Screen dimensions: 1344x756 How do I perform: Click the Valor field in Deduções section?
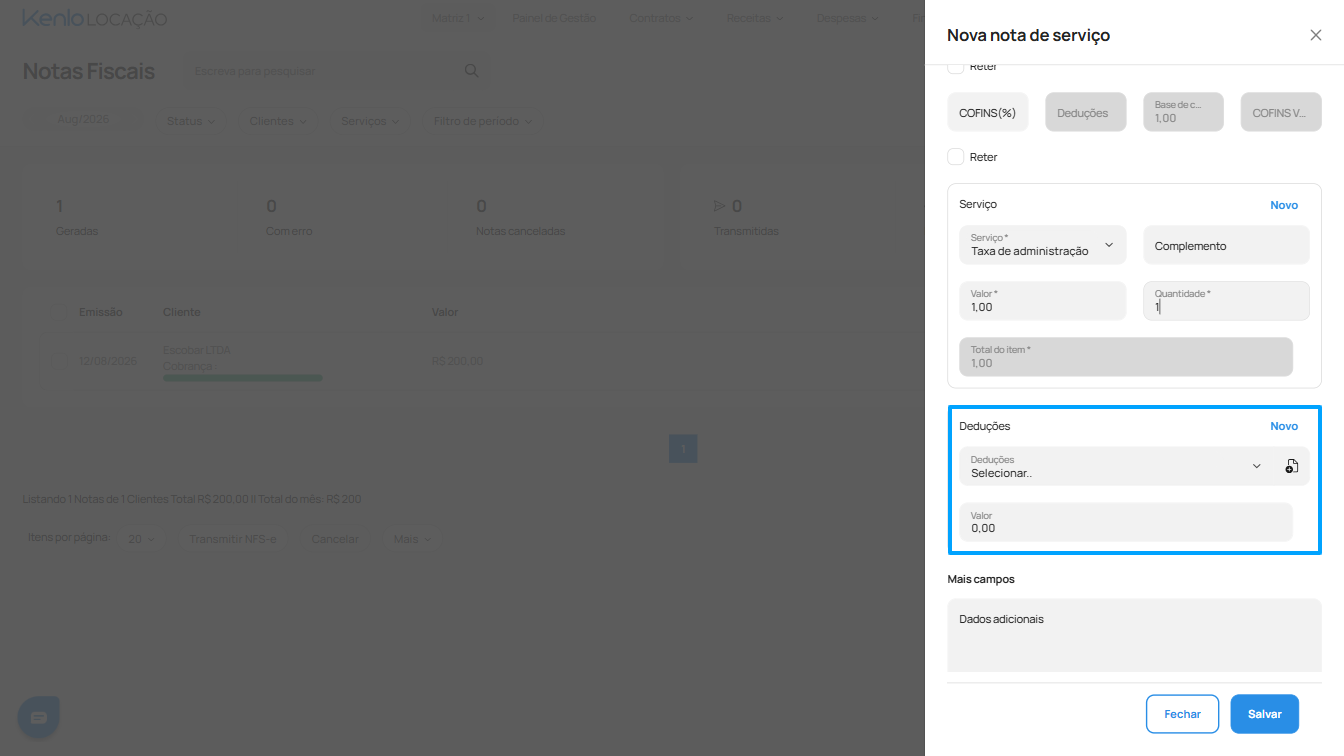(x=1126, y=522)
